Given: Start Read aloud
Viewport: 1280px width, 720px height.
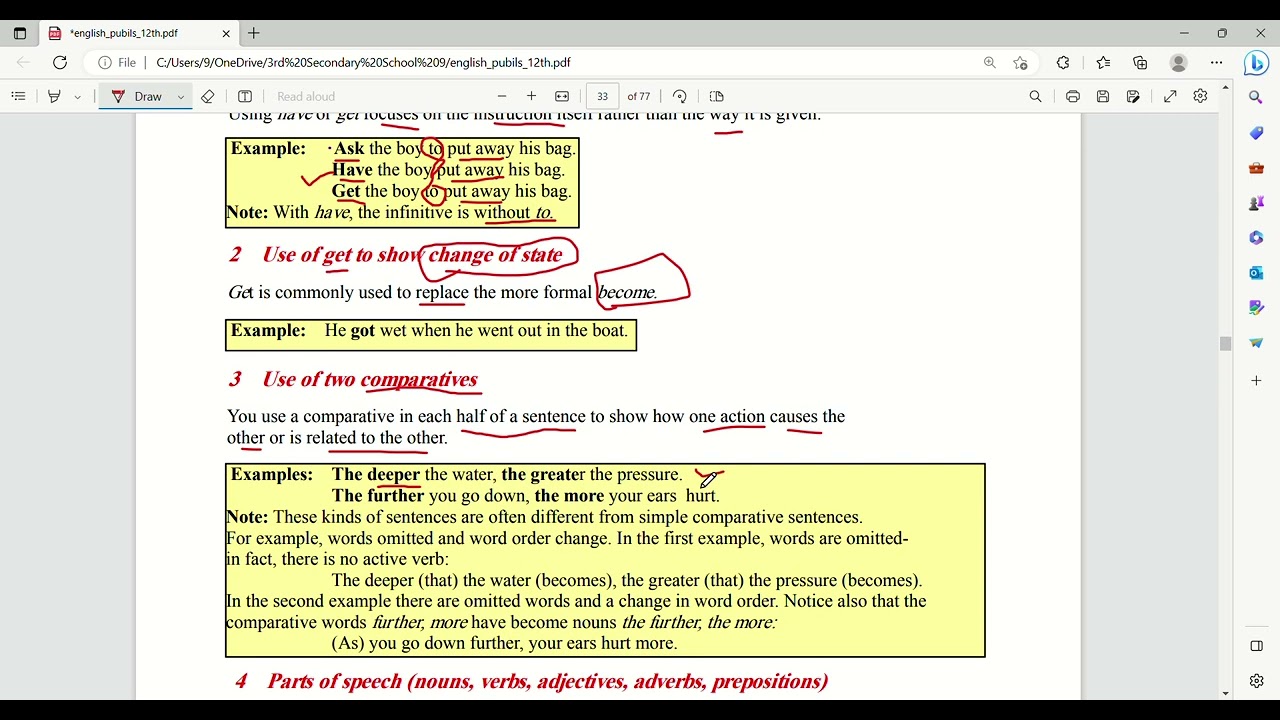Looking at the screenshot, I should 306,96.
